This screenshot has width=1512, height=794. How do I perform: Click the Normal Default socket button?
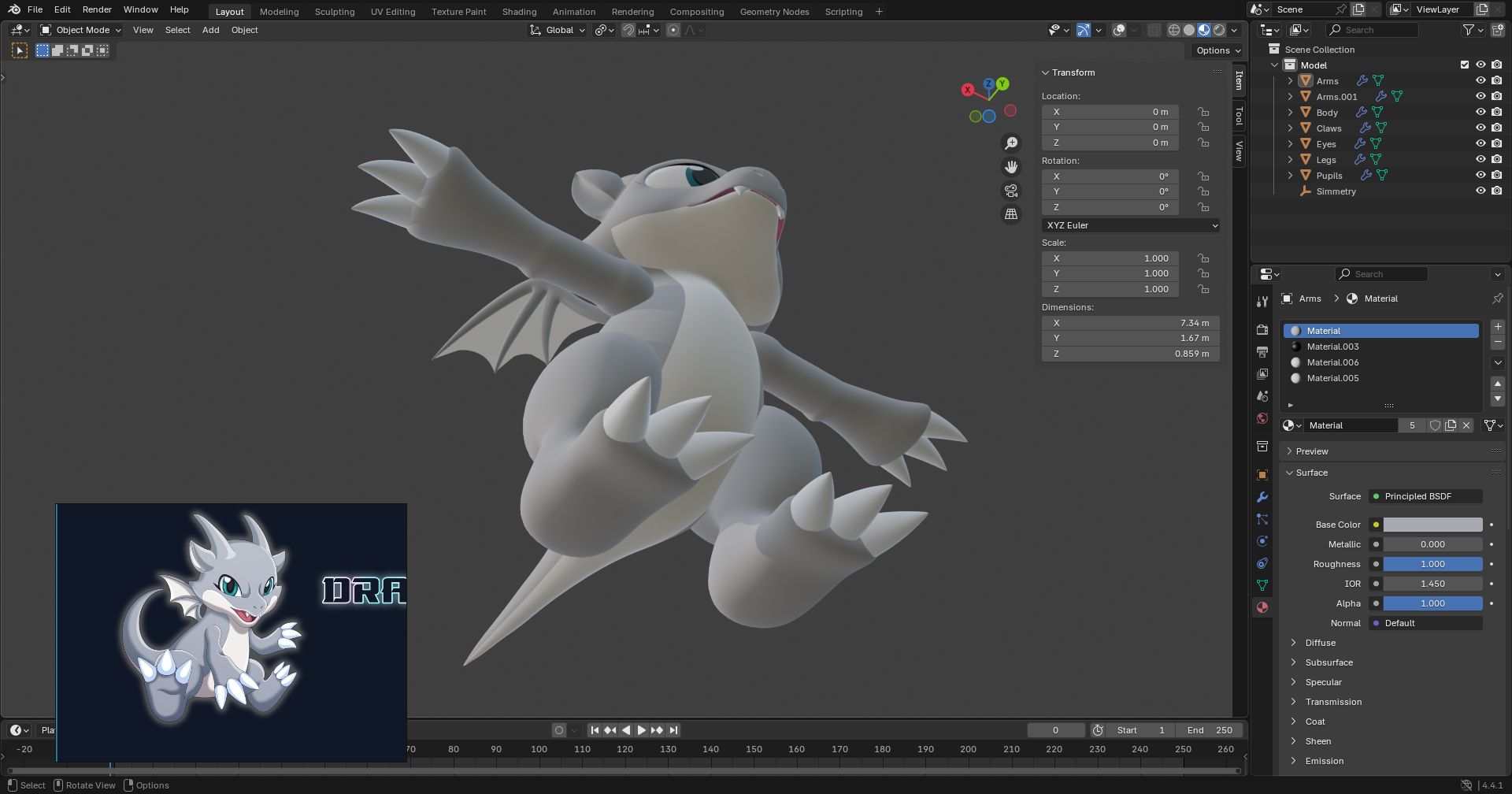coord(1425,623)
